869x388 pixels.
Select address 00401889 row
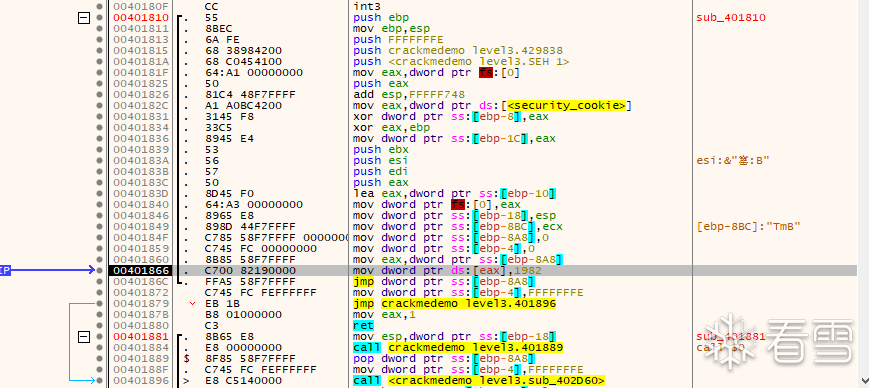pyautogui.click(x=141, y=359)
